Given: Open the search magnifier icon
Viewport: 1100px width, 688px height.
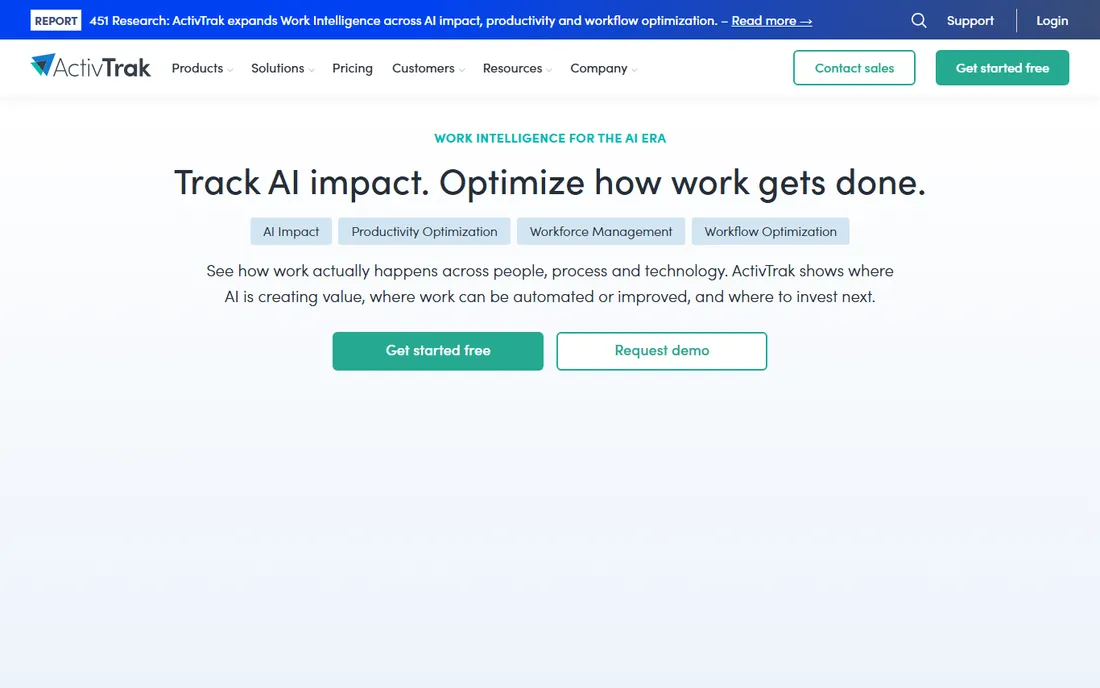Looking at the screenshot, I should [918, 20].
